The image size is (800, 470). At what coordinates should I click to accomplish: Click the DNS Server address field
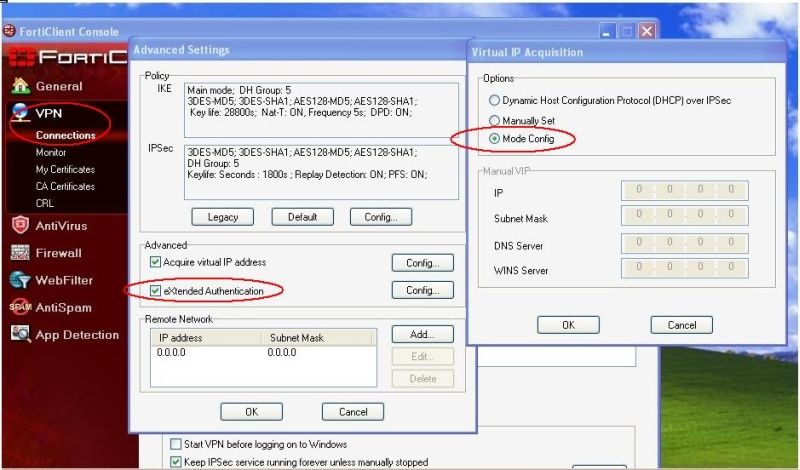click(685, 243)
